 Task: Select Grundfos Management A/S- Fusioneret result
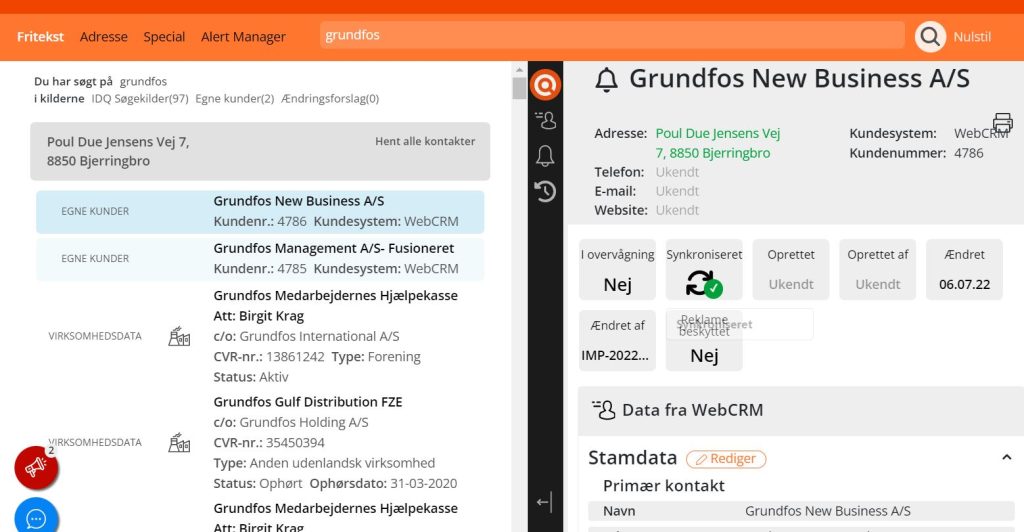[x=260, y=258]
